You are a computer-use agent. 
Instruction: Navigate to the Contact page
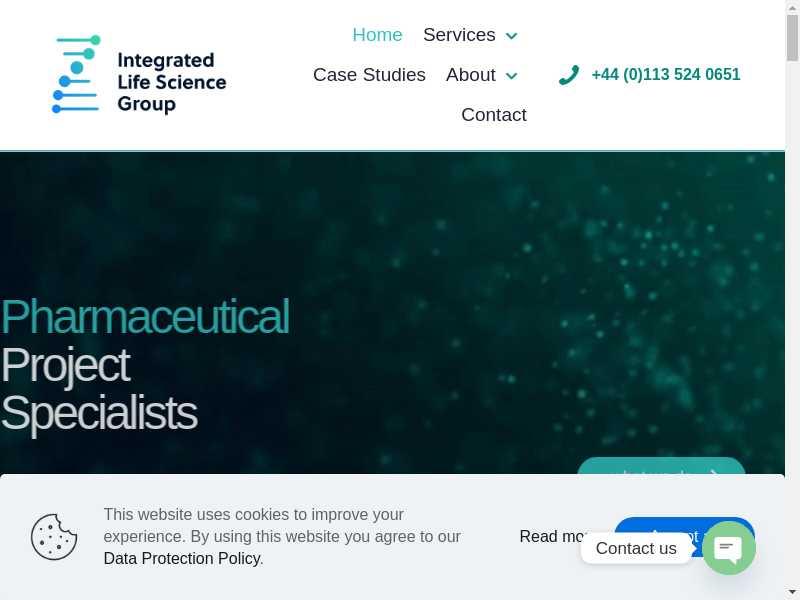click(x=494, y=115)
